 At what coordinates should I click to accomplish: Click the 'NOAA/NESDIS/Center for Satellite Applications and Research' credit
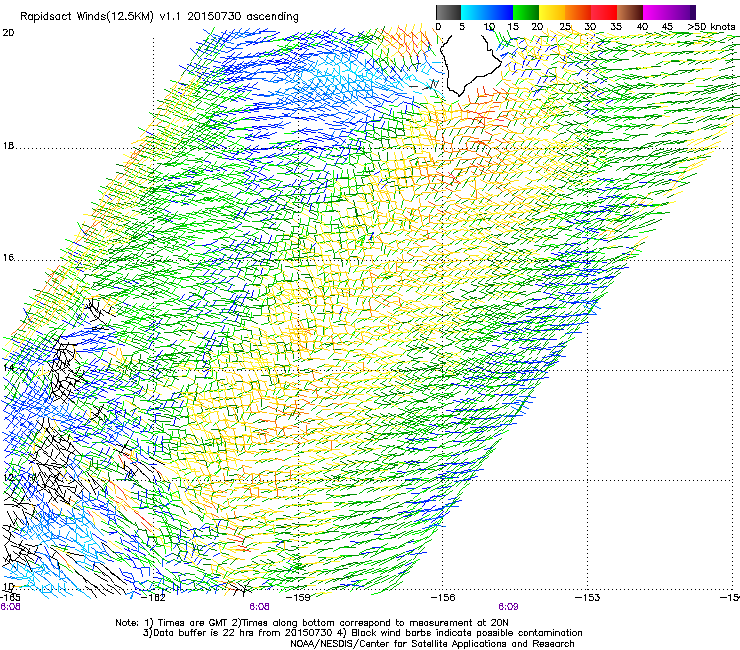(432, 644)
